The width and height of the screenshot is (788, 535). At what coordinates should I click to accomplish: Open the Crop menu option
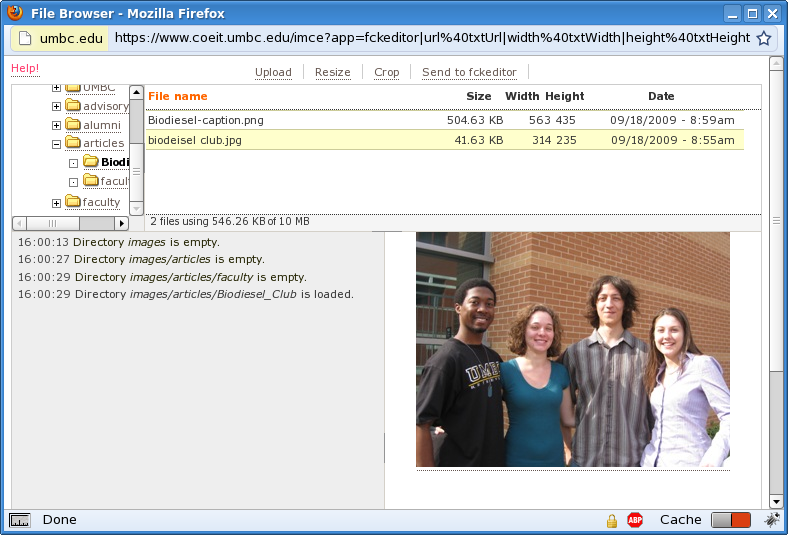pyautogui.click(x=386, y=72)
